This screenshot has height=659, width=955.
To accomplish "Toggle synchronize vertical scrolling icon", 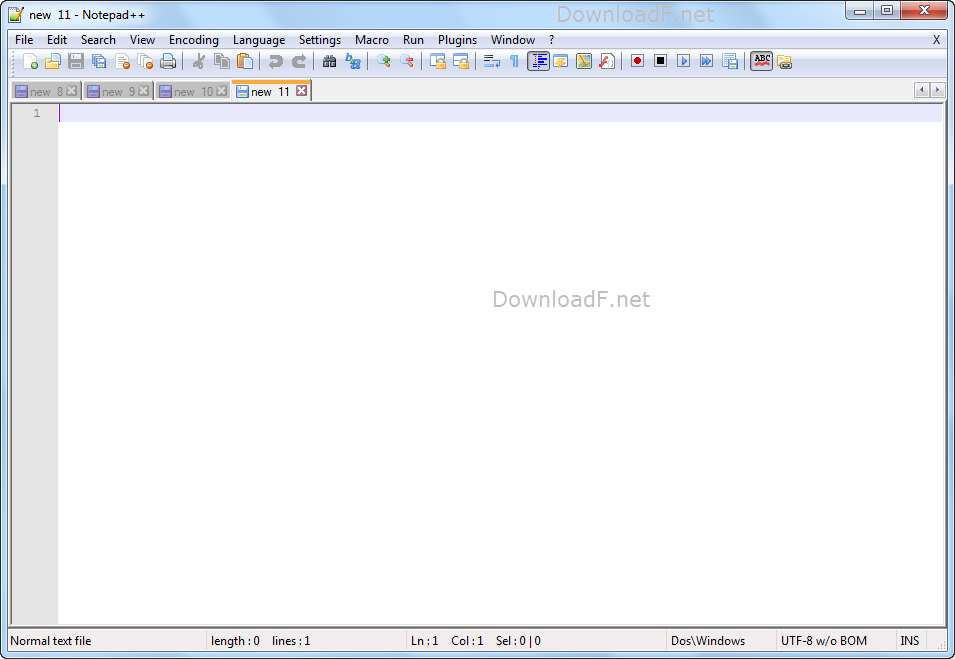I will coord(437,61).
